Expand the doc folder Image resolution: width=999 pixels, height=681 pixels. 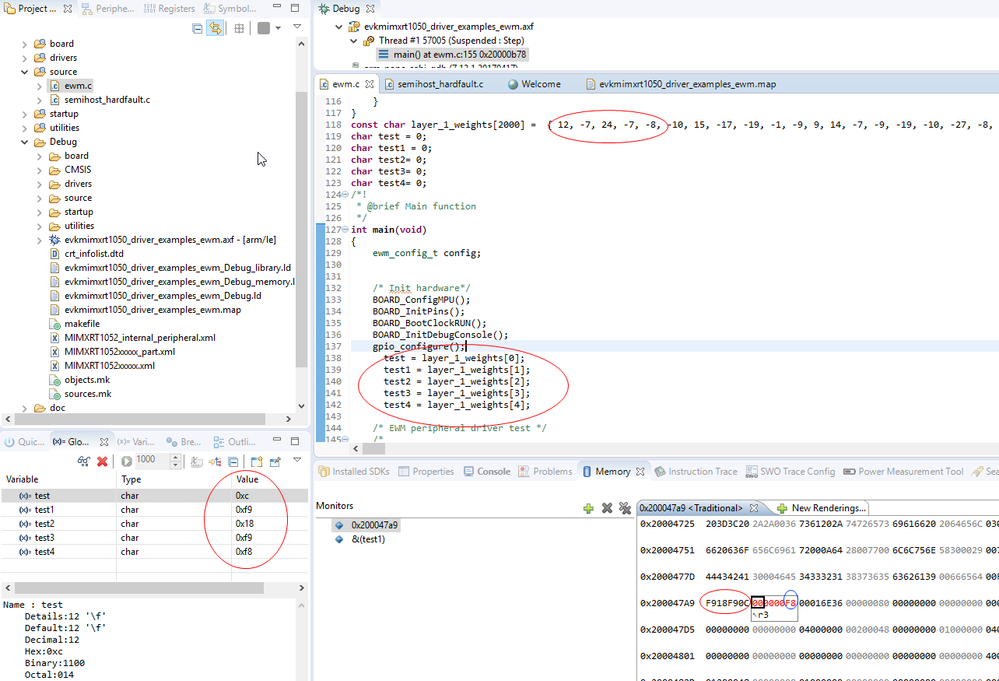click(24, 408)
